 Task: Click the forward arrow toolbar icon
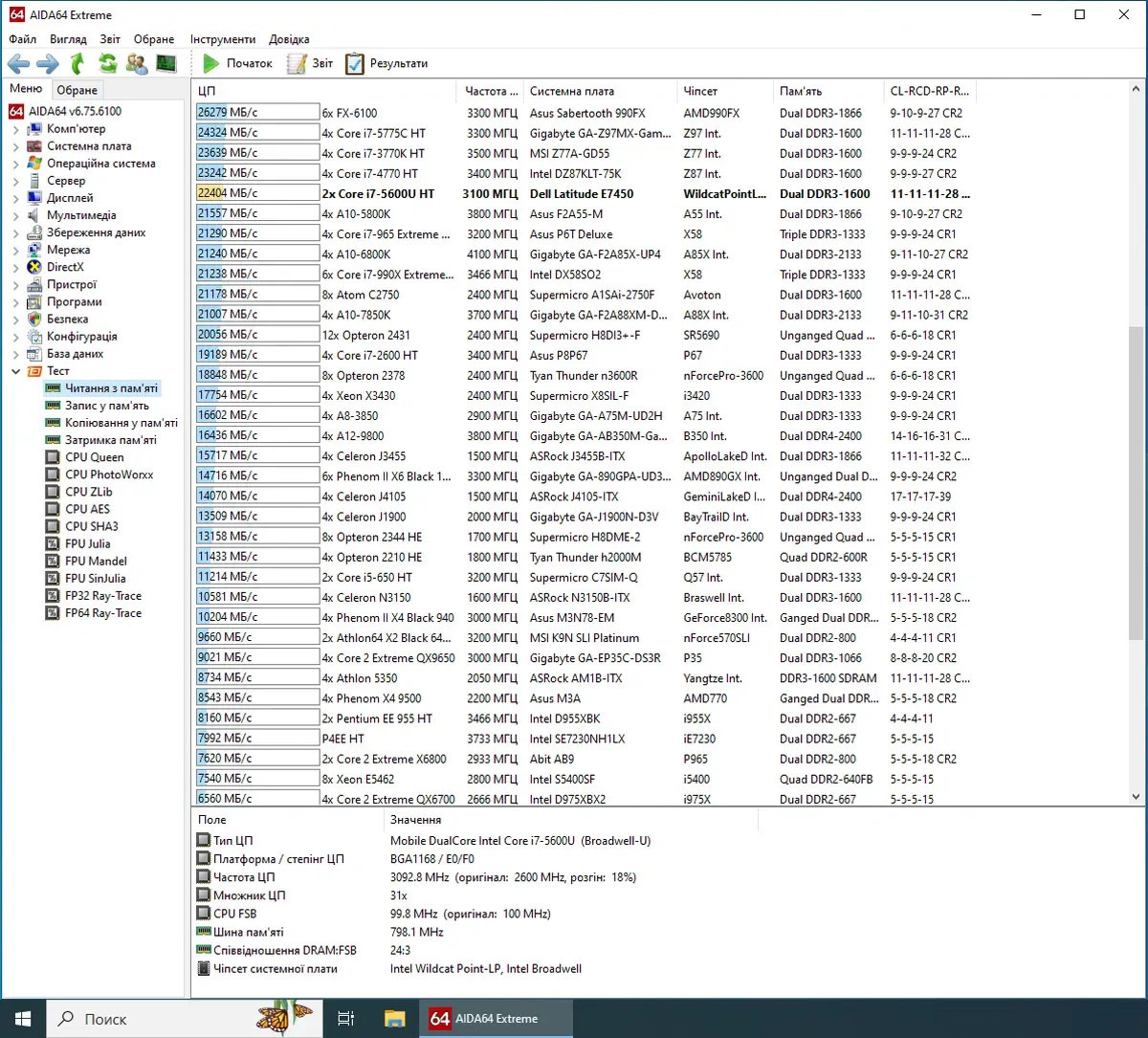pyautogui.click(x=48, y=64)
